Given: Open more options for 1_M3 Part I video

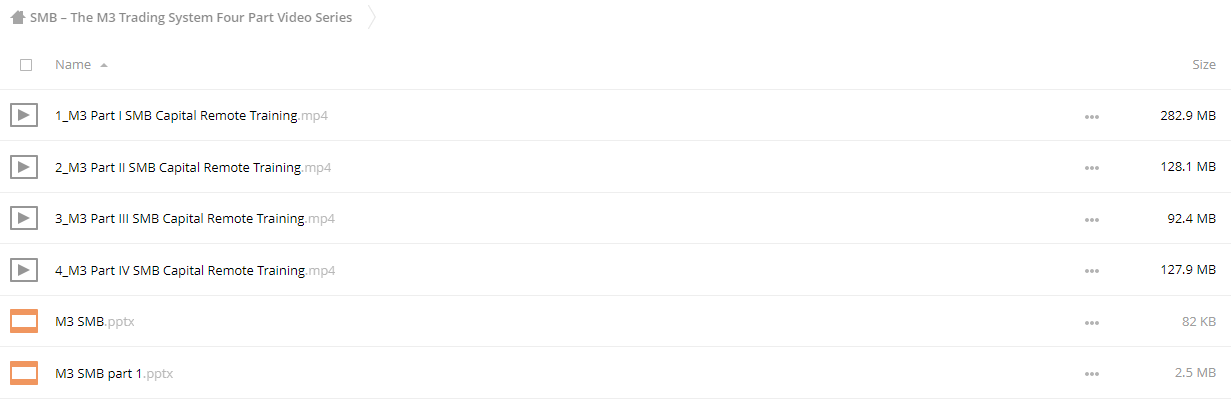Looking at the screenshot, I should pyautogui.click(x=1091, y=117).
